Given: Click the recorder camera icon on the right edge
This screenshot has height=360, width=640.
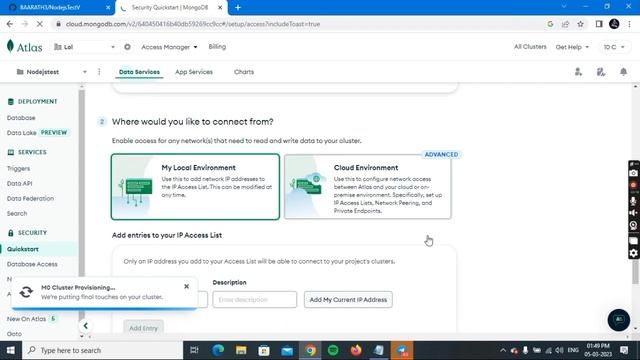Looking at the screenshot, I should tap(633, 173).
